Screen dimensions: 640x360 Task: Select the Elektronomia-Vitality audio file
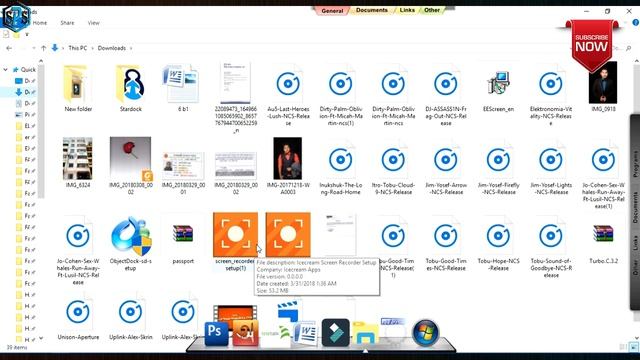pos(551,95)
